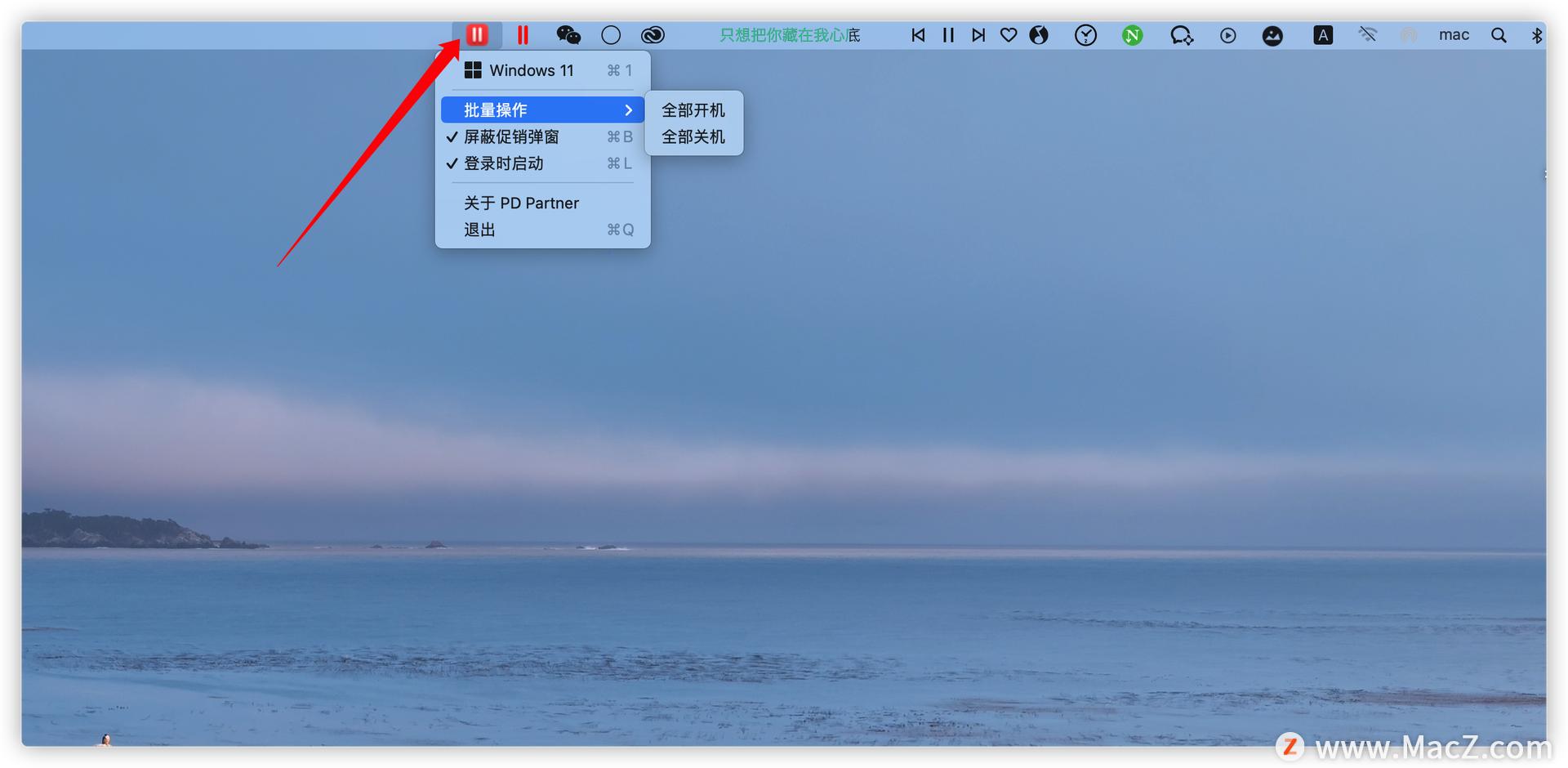
Task: Click the green NetEase menu bar icon
Action: tap(1132, 34)
